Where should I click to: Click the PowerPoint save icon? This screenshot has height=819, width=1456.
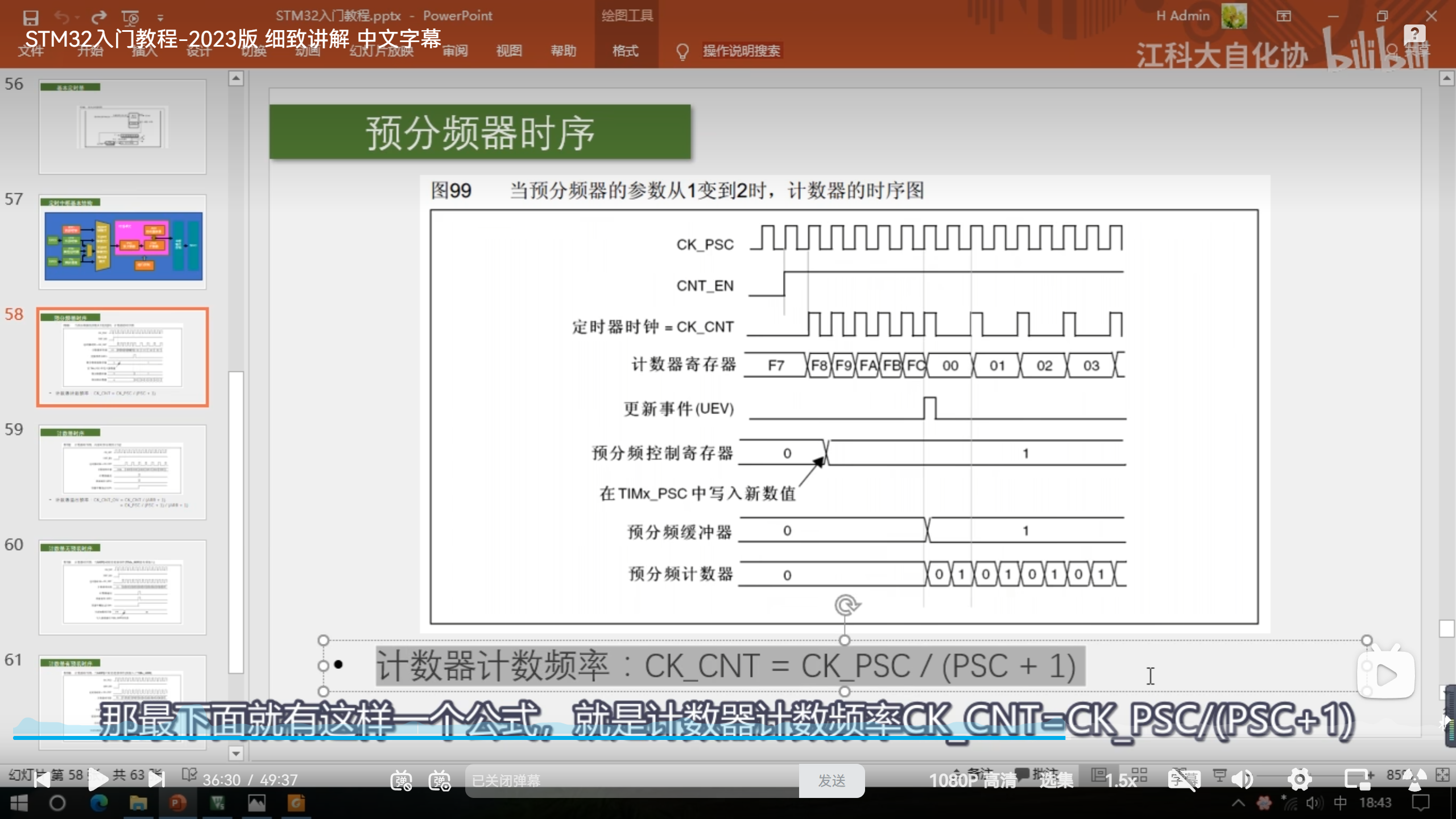31,17
